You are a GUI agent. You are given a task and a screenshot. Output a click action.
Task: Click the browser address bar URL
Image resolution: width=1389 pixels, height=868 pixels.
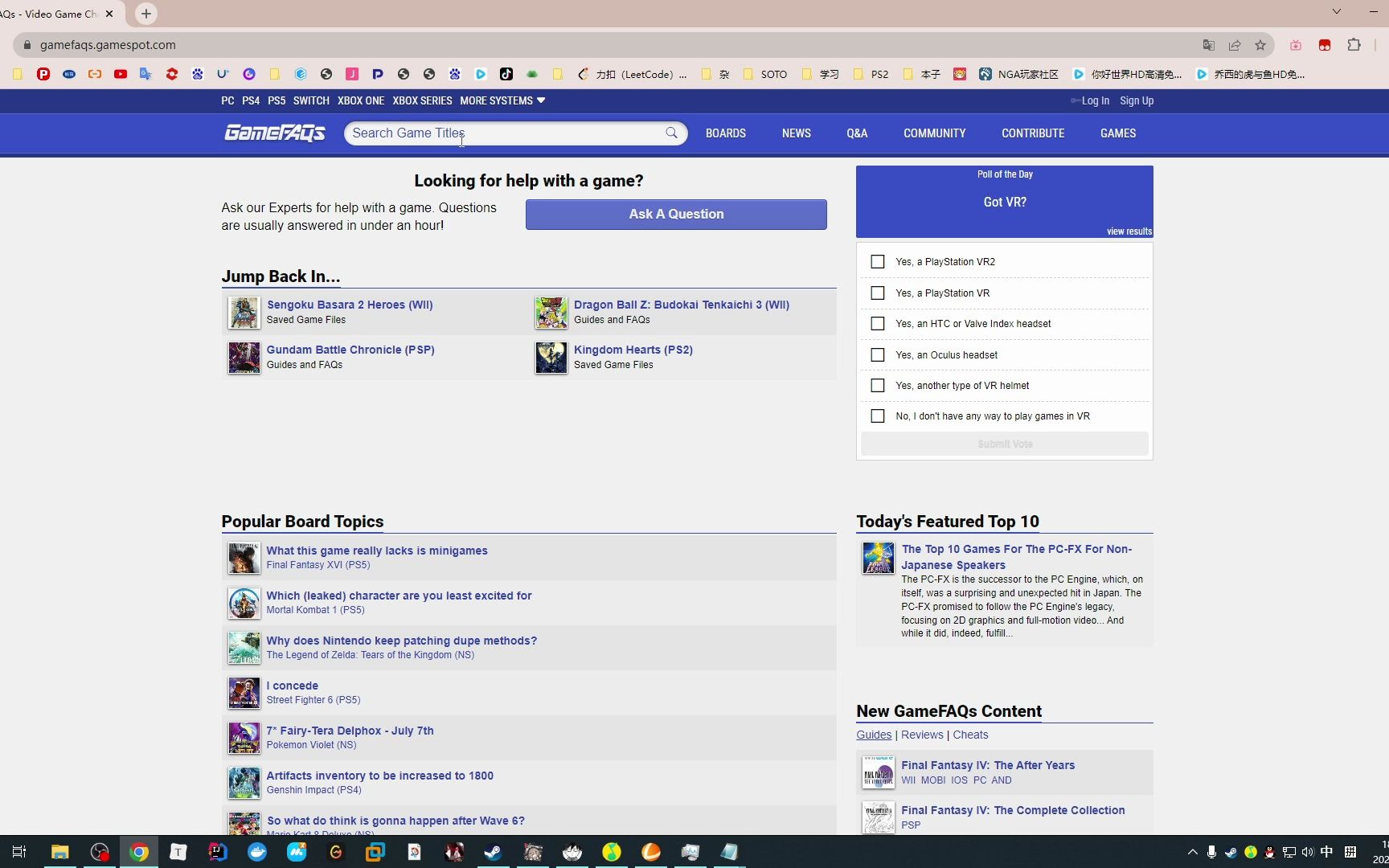(x=108, y=45)
